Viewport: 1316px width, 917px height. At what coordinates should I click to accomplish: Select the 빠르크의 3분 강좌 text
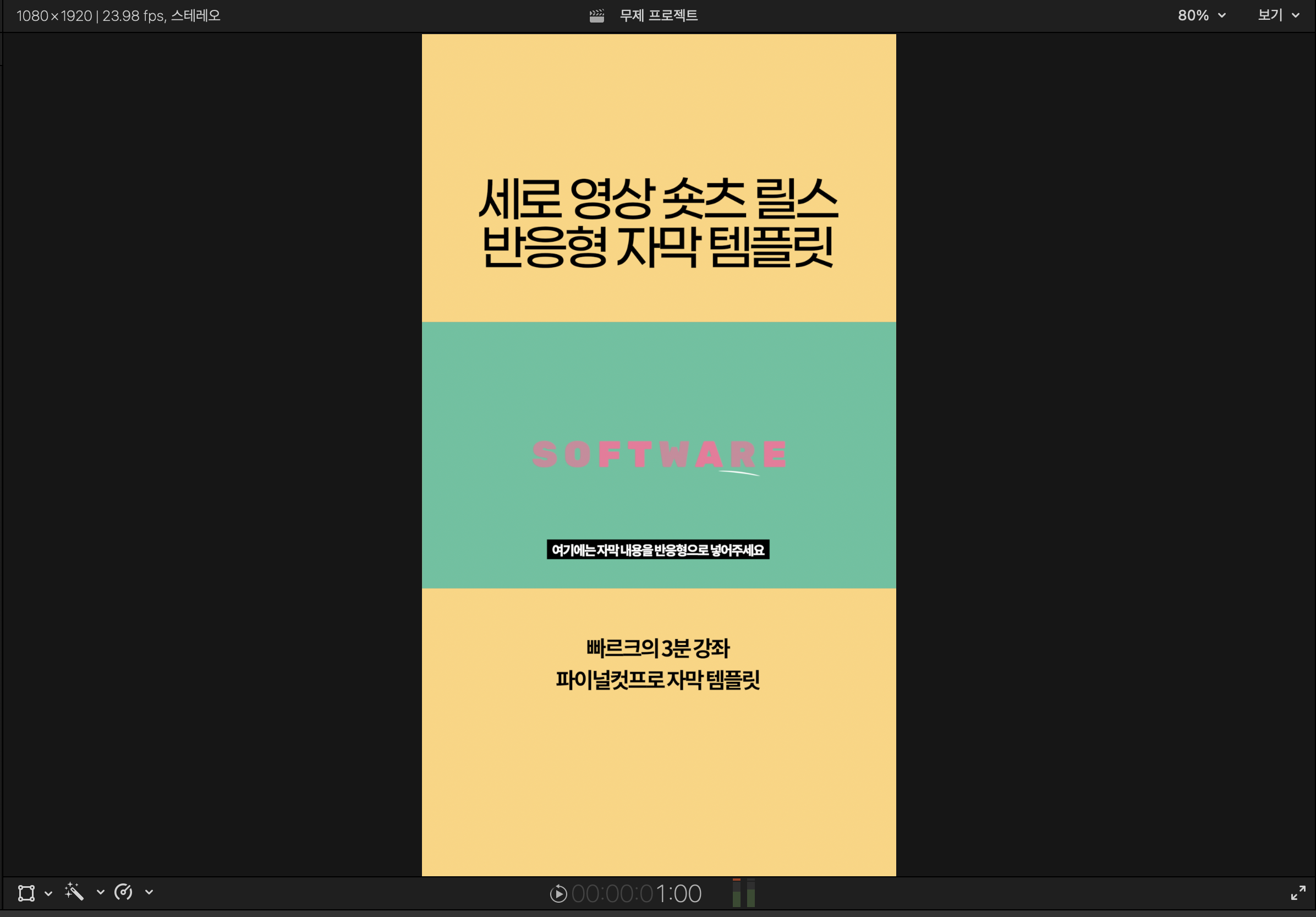pyautogui.click(x=657, y=648)
